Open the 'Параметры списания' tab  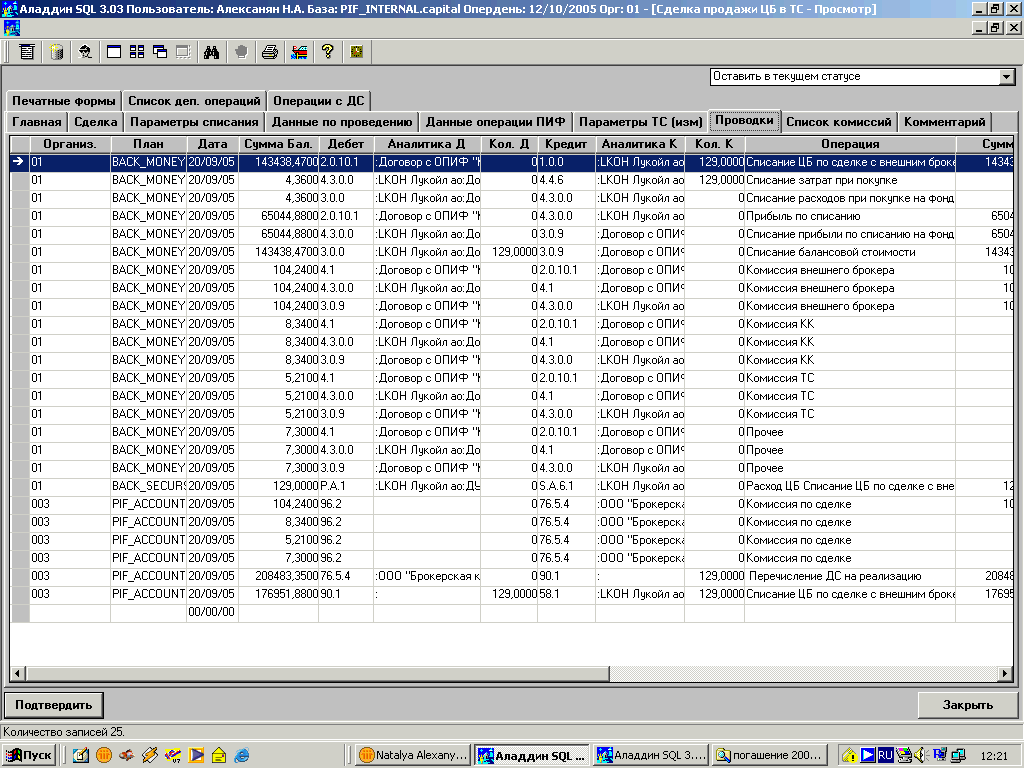(x=194, y=121)
